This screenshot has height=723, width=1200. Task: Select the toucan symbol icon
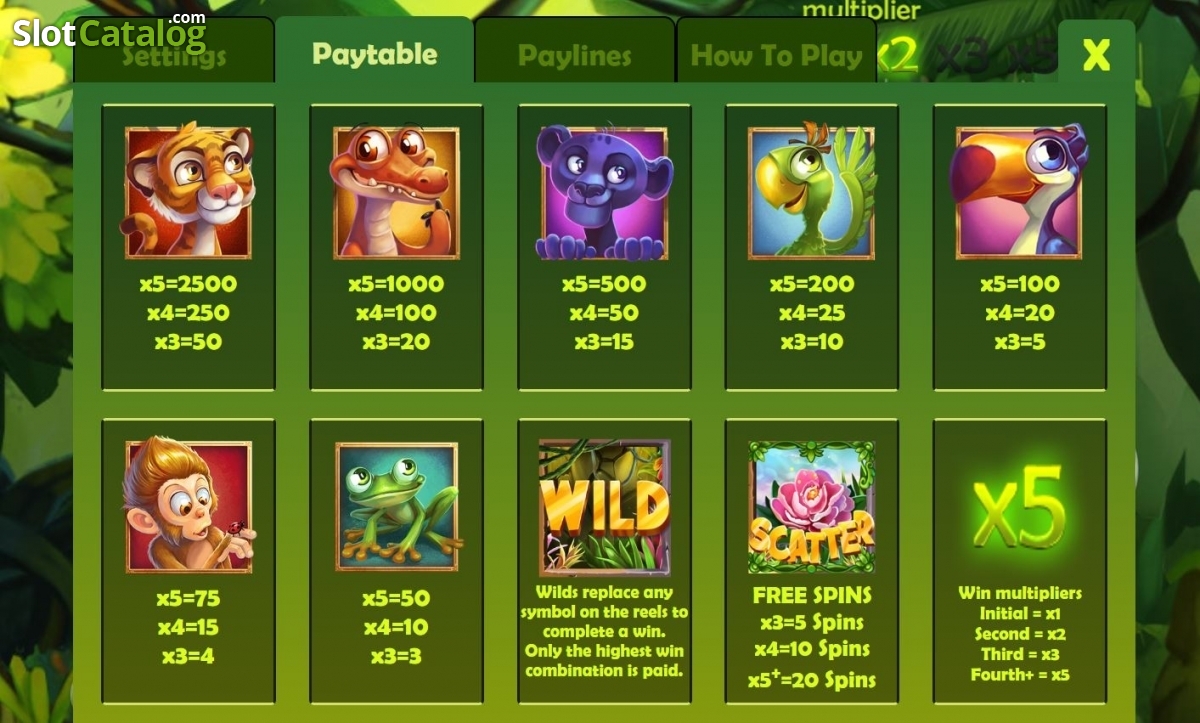[1019, 192]
